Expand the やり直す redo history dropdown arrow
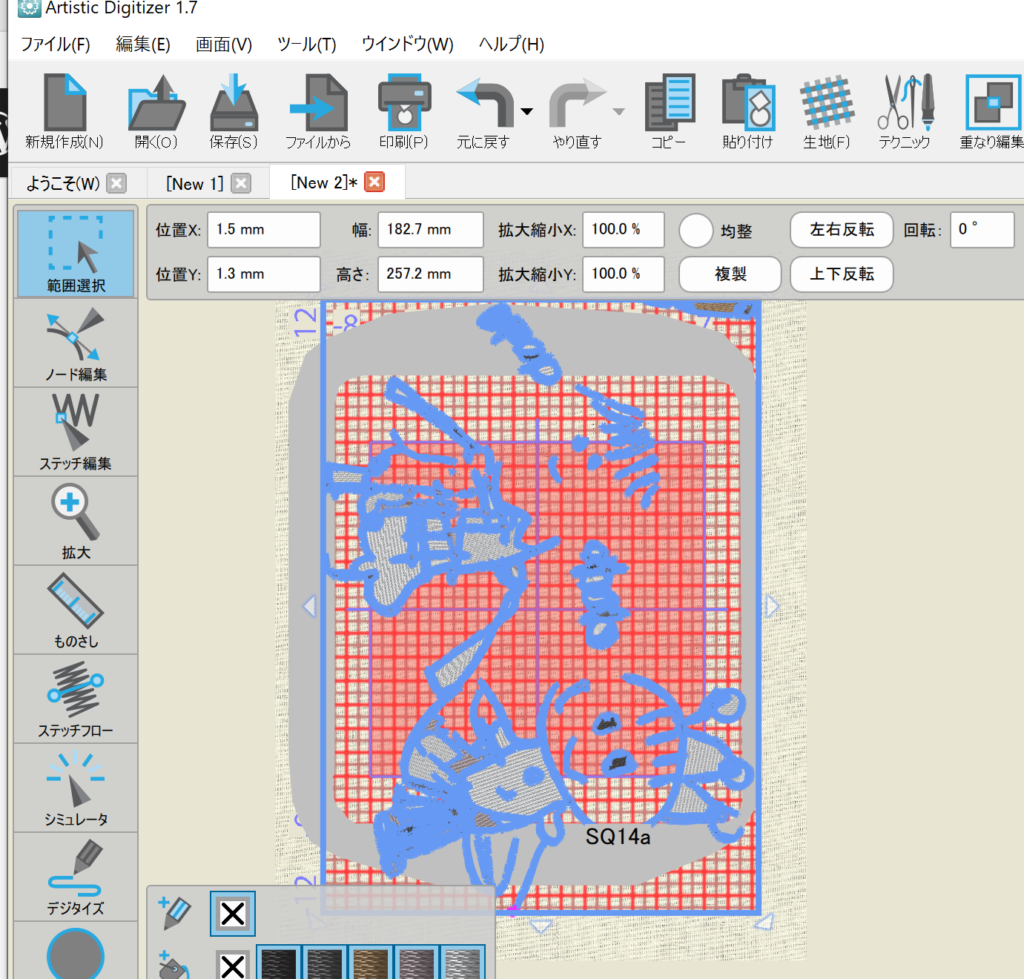 click(618, 110)
